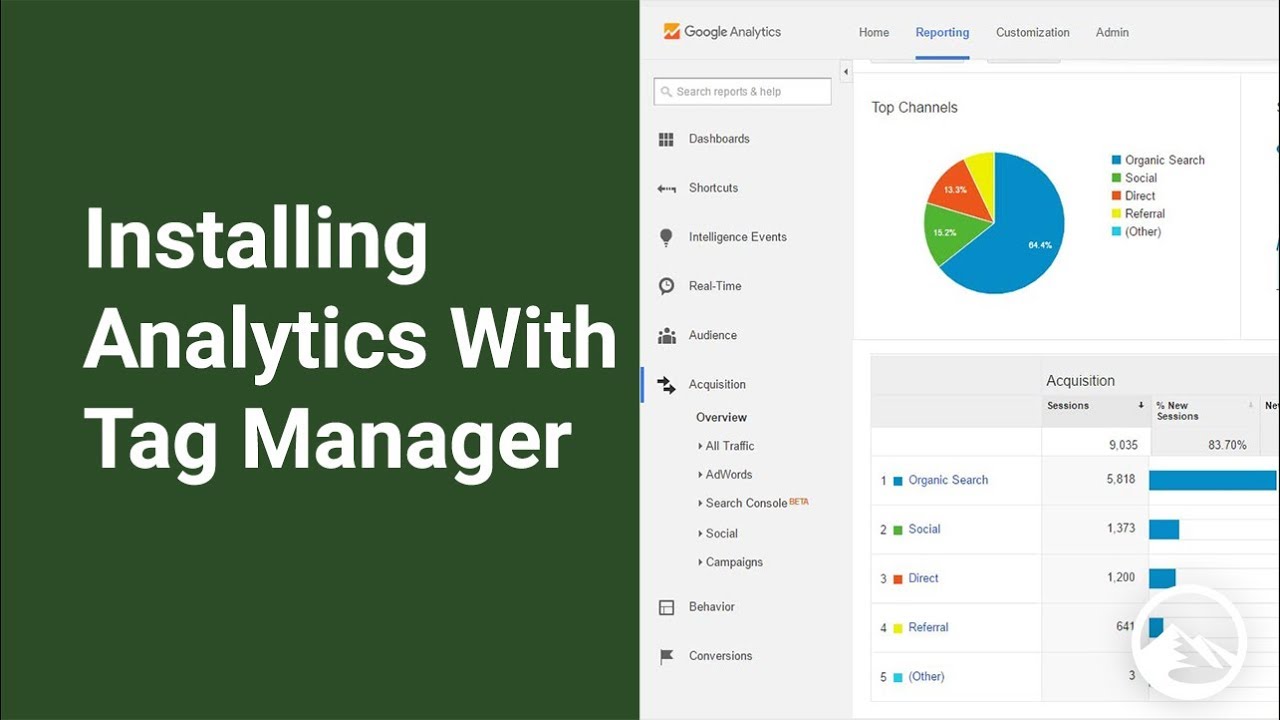The image size is (1280, 720).
Task: Click the Sessions sort arrow
Action: pyautogui.click(x=1141, y=405)
